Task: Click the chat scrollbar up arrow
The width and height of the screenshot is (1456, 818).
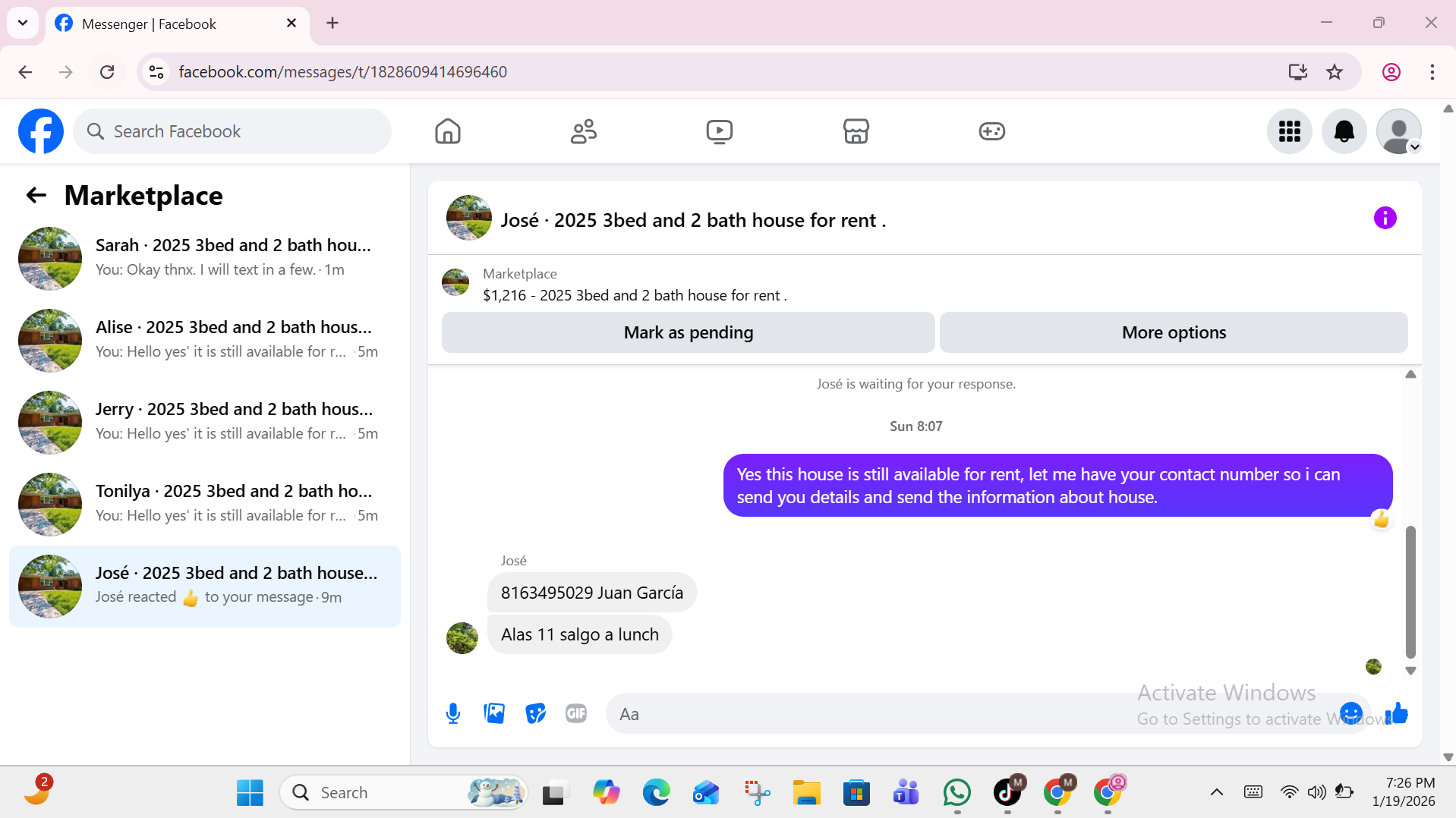Action: 1410,374
